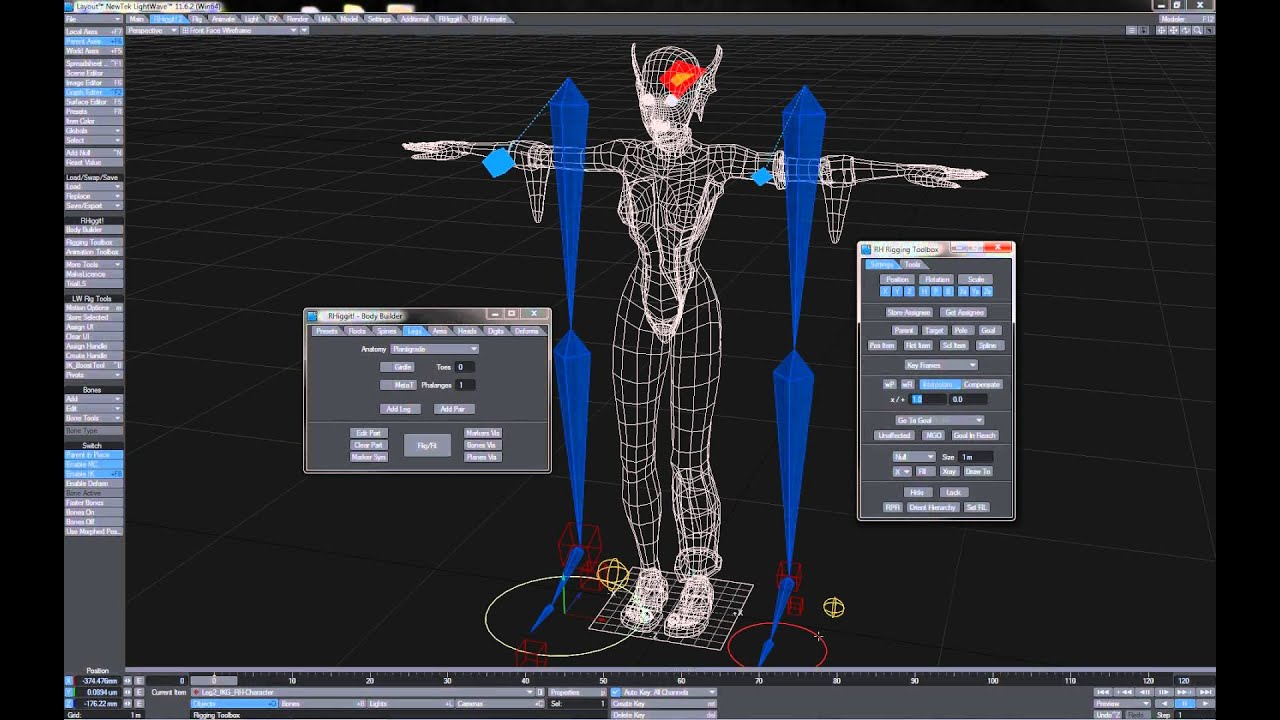Click the Xray button in Rigging Toolbox
Screen dimensions: 1280x720
(949, 471)
